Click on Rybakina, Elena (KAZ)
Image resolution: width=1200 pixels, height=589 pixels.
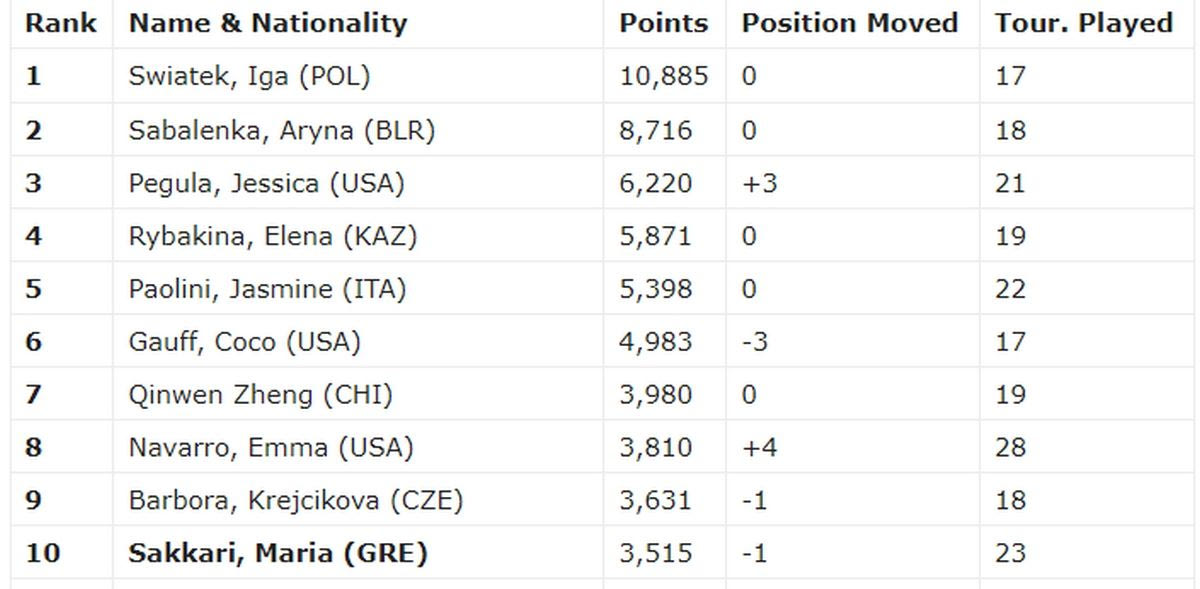272,236
